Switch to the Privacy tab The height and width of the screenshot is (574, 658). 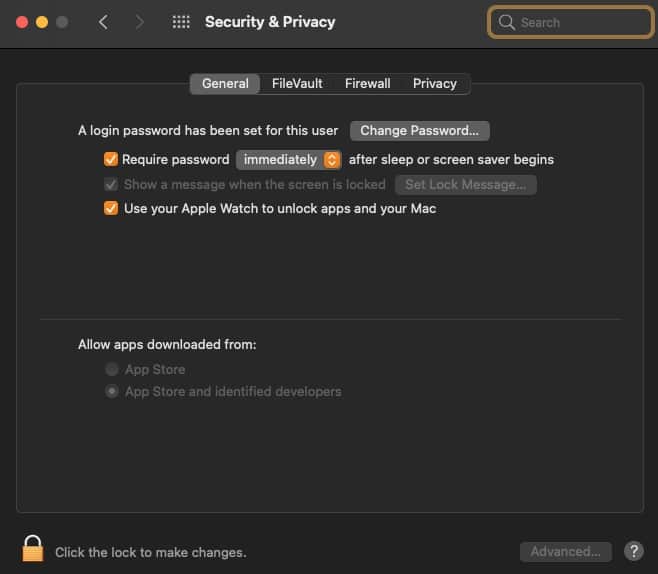point(435,83)
